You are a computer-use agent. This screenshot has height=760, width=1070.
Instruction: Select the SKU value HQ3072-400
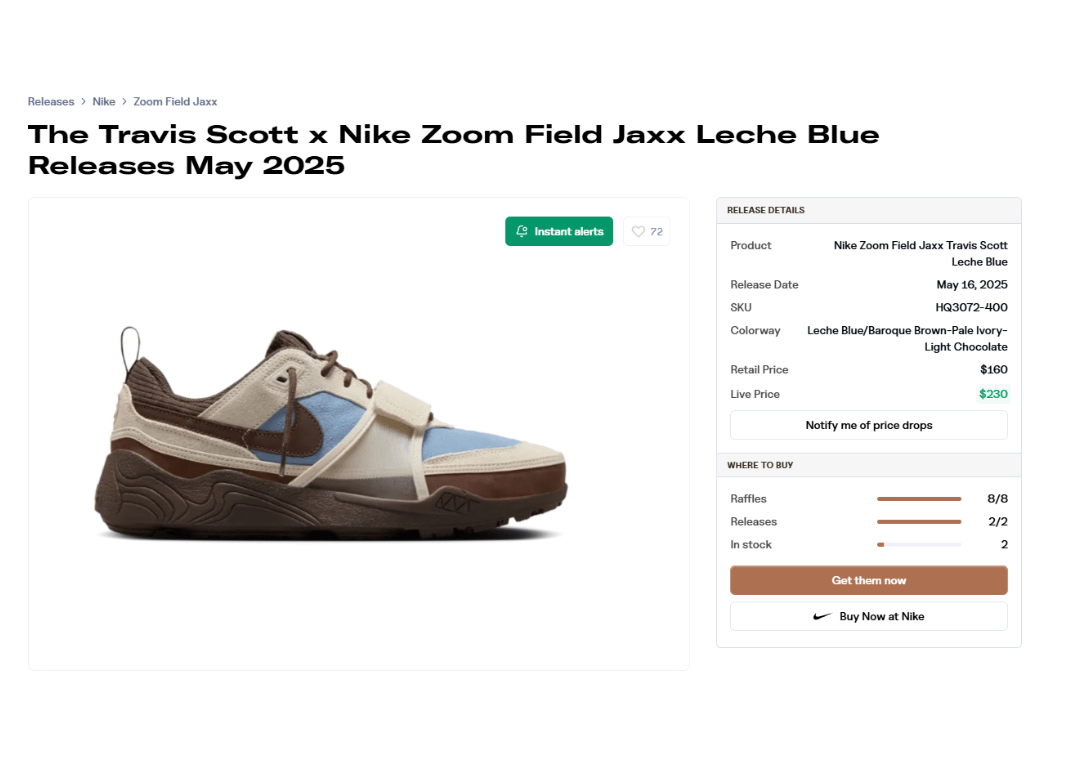pos(971,308)
